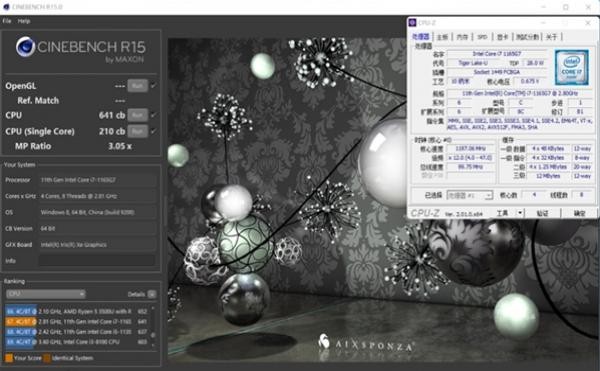
Task: Run the CPU Single Core benchmark
Action: pos(137,131)
